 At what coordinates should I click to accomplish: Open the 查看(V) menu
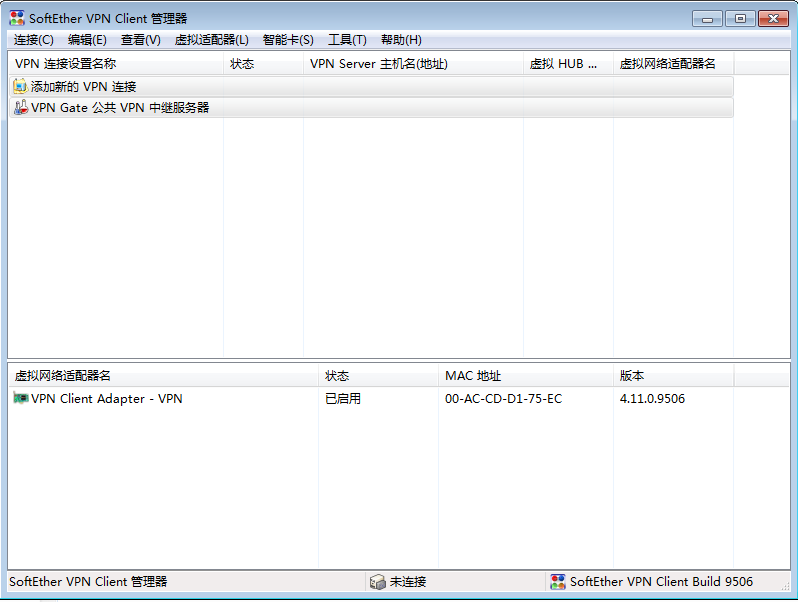tap(140, 40)
